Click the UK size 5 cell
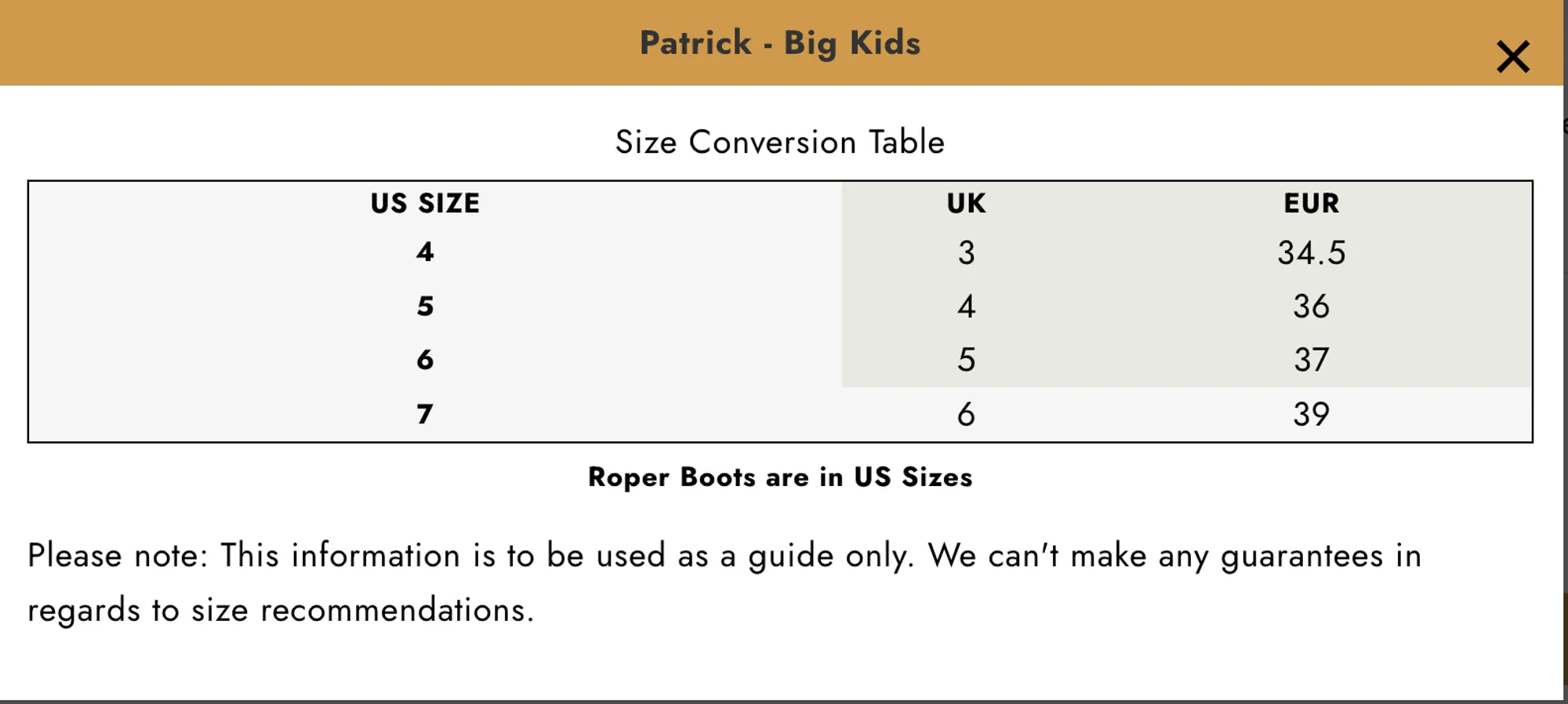Screen dimensions: 1568x704 click(x=966, y=361)
